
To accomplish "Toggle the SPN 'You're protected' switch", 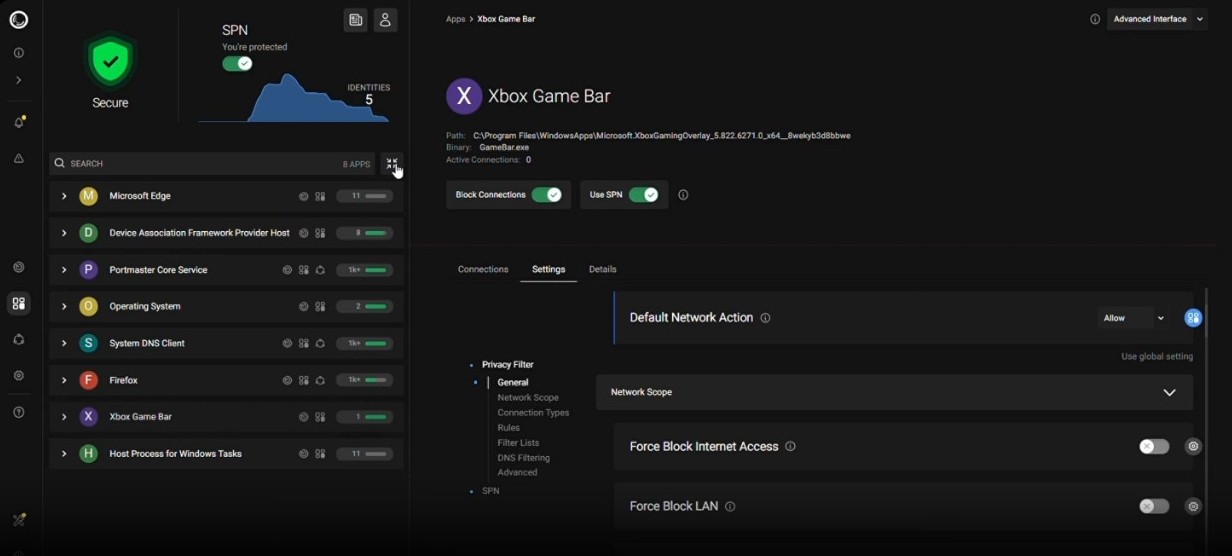I will click(237, 64).
